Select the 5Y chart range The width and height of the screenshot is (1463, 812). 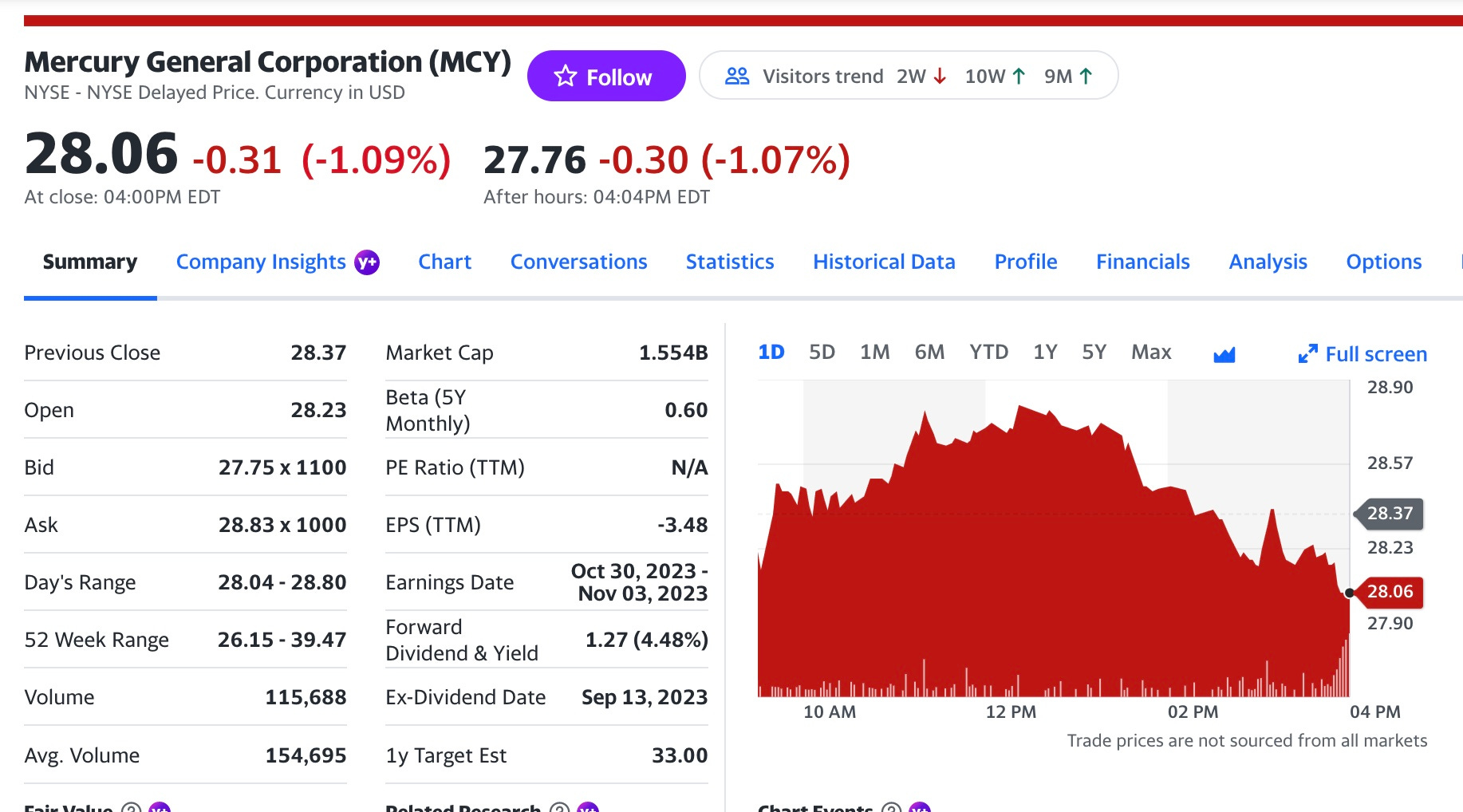pos(1094,352)
